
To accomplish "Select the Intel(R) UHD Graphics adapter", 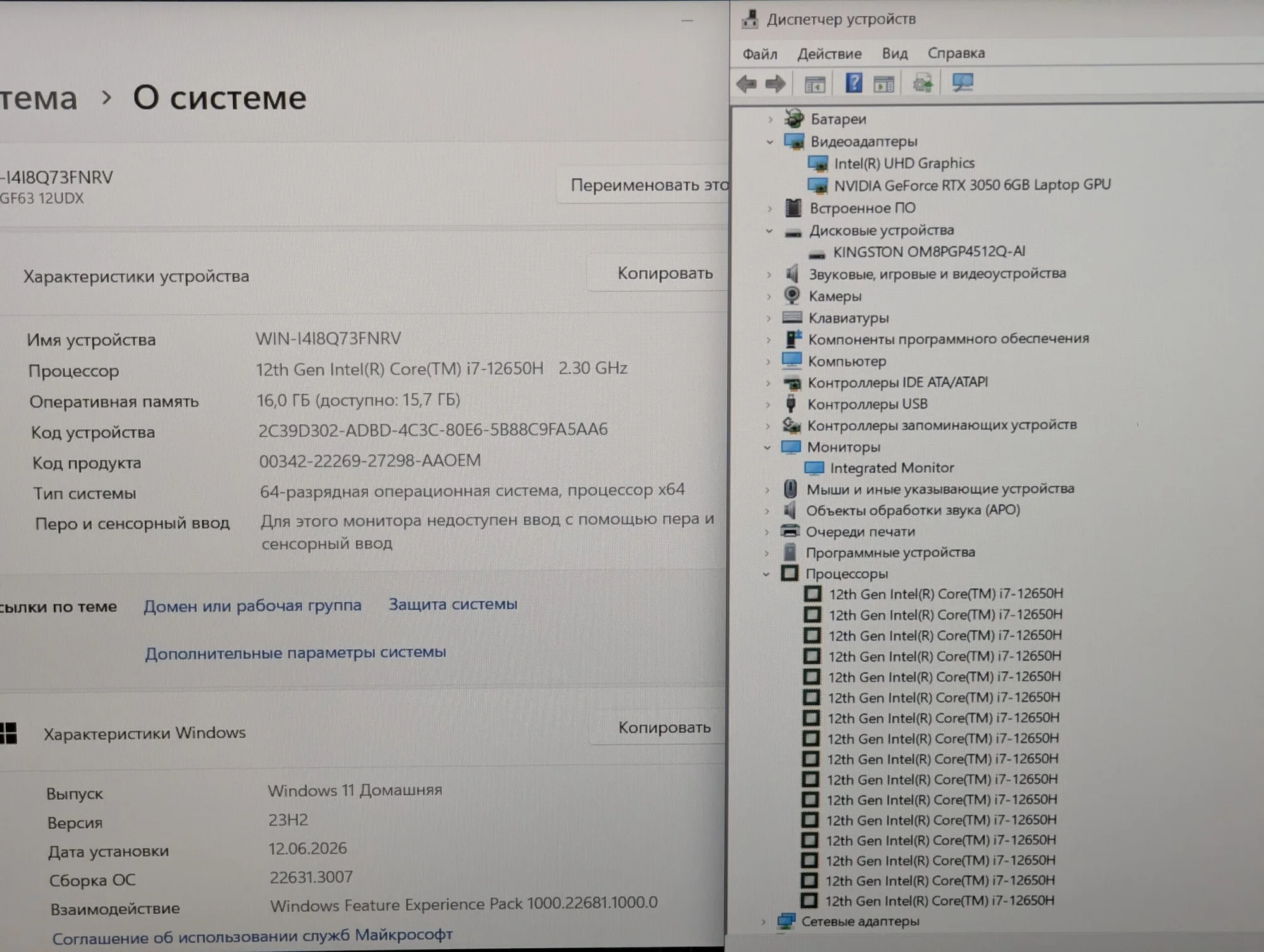I will (x=904, y=163).
